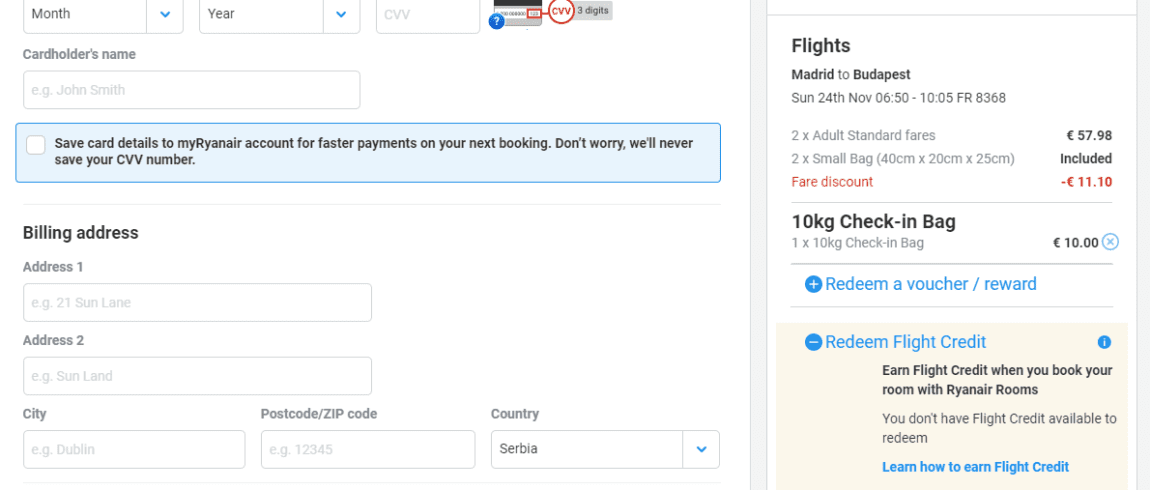Click the City input field
This screenshot has height=490, width=1150.
tap(134, 449)
